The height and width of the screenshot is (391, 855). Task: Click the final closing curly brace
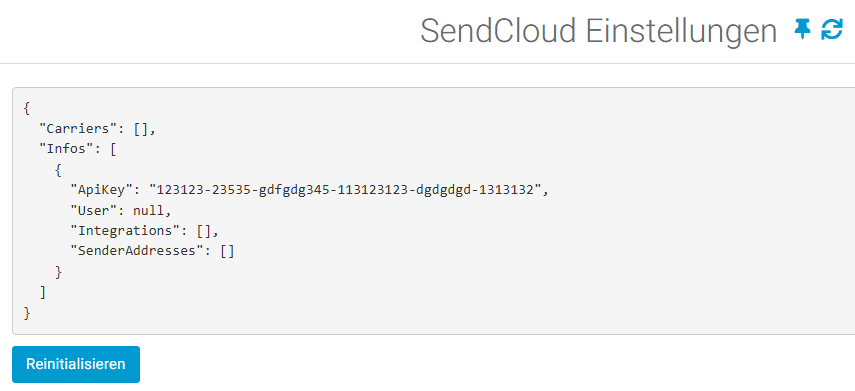click(x=27, y=313)
